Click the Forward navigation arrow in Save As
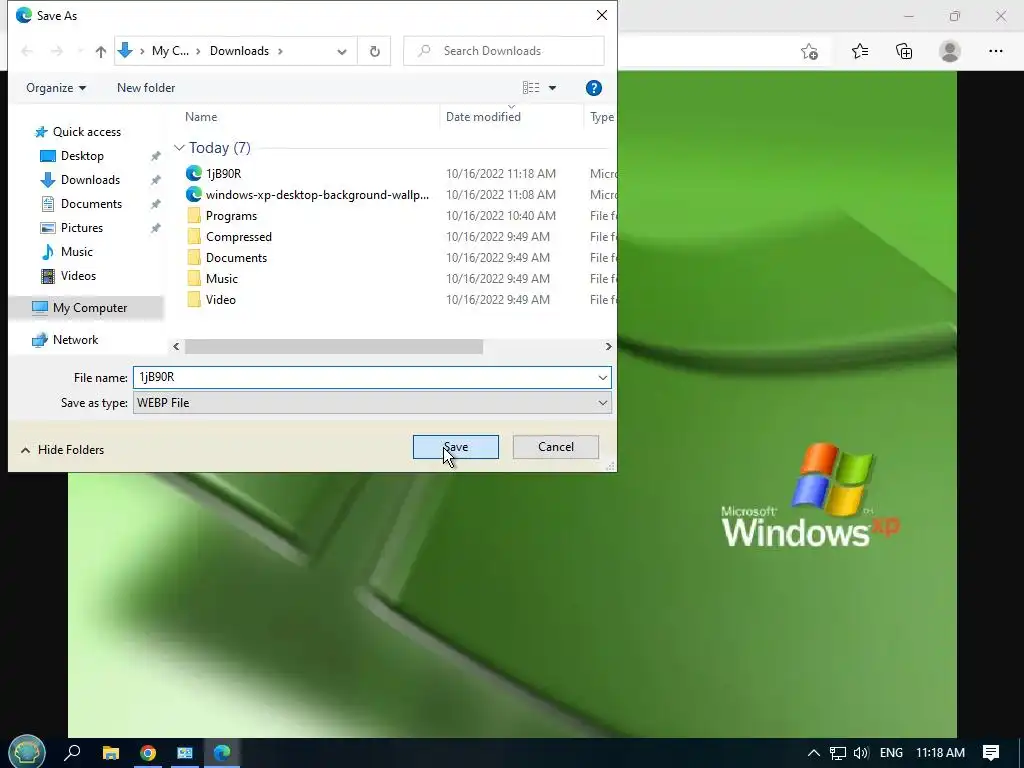Screen dimensions: 1024x768 point(57,51)
